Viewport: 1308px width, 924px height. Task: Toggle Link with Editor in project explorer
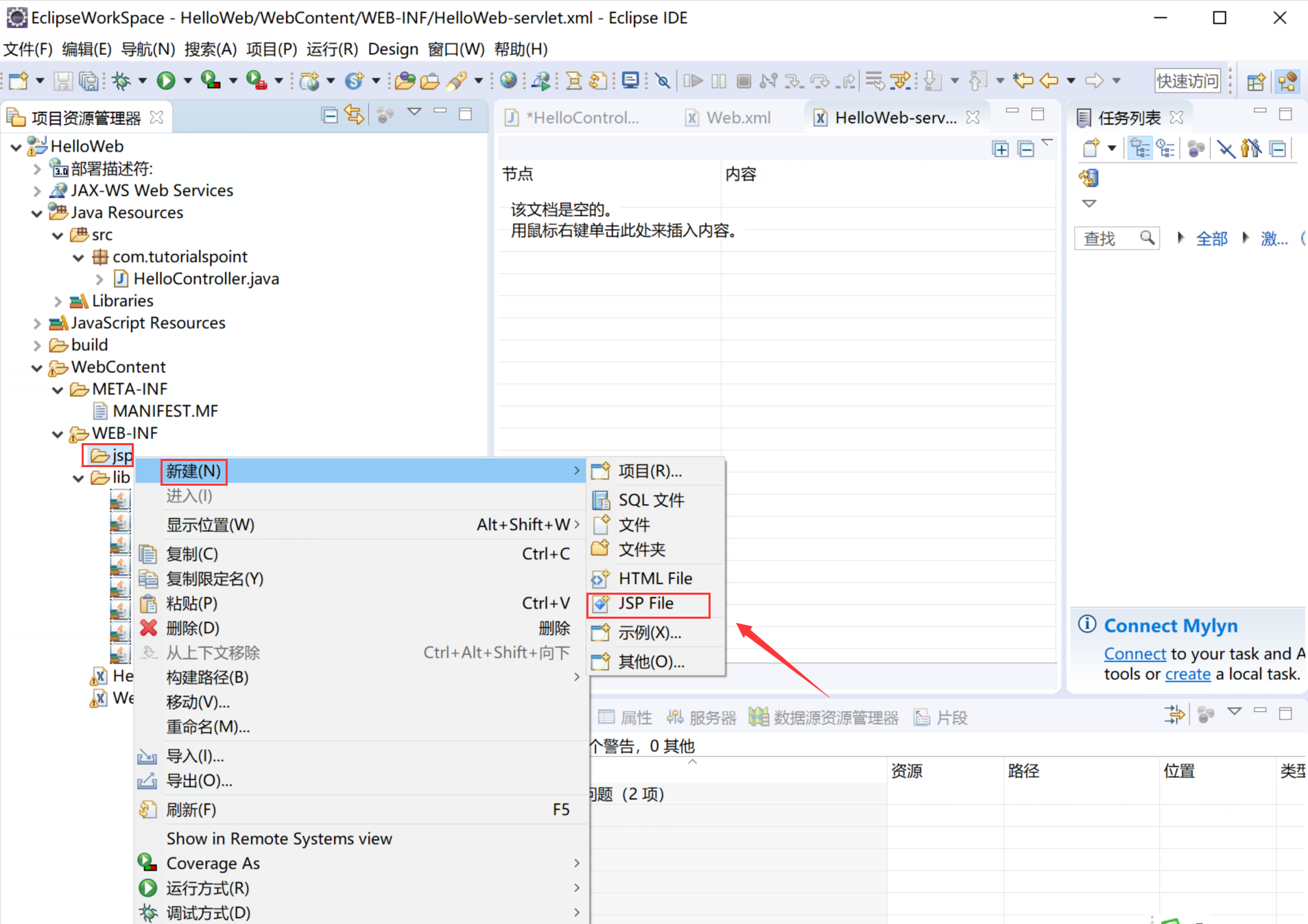(x=354, y=115)
